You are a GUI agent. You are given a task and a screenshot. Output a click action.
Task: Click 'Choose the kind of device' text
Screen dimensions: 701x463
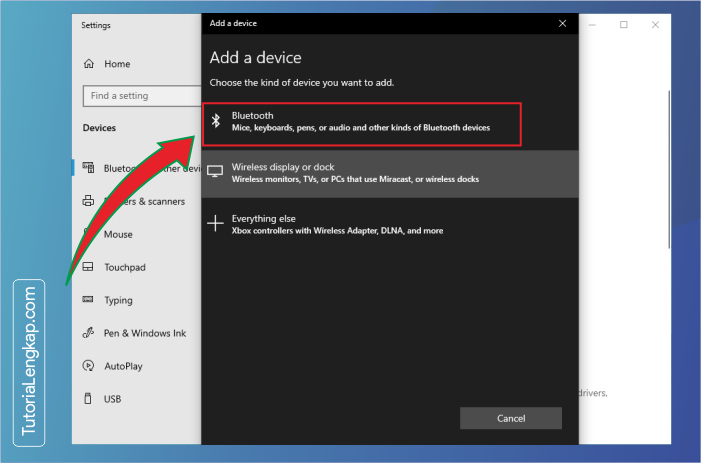(302, 83)
